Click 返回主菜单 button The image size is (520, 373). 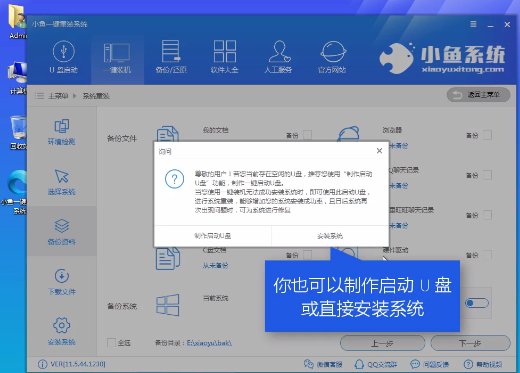tap(478, 95)
